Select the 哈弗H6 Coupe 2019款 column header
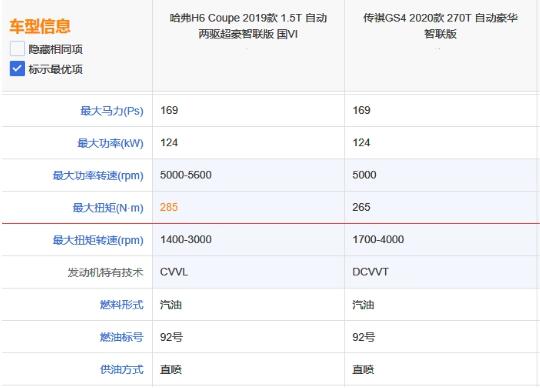This screenshot has width=540, height=388. coord(248,26)
